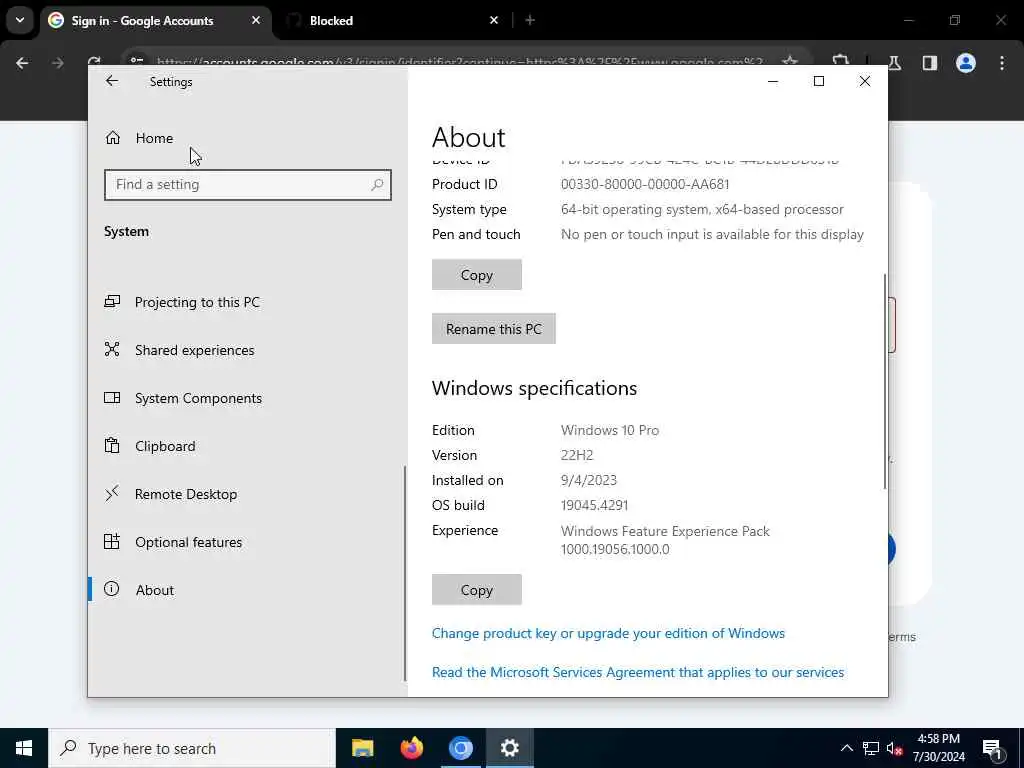Open notification center icon

click(x=993, y=749)
